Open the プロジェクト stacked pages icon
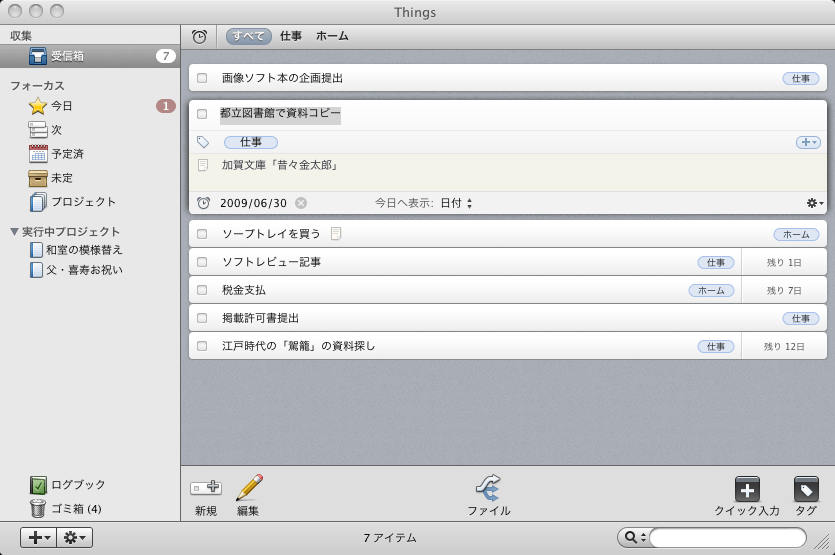This screenshot has width=835, height=555. click(x=38, y=202)
